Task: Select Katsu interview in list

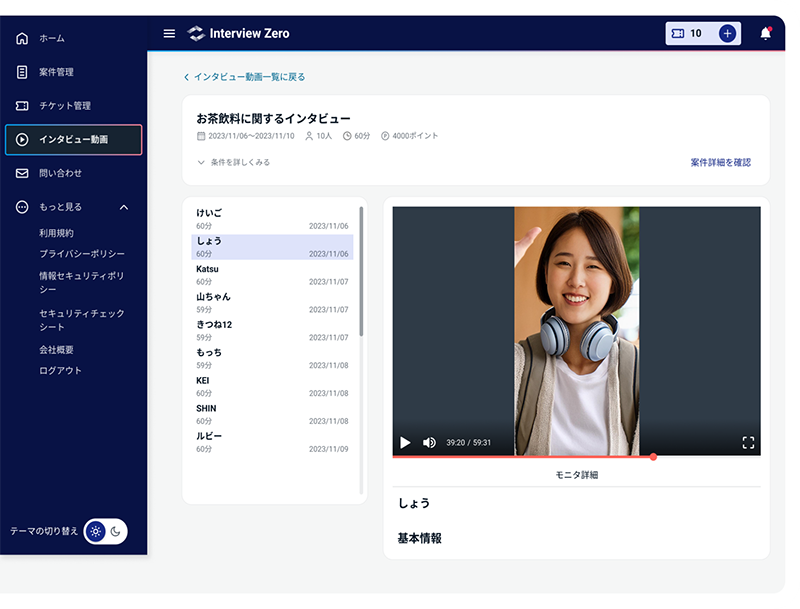Action: (272, 275)
